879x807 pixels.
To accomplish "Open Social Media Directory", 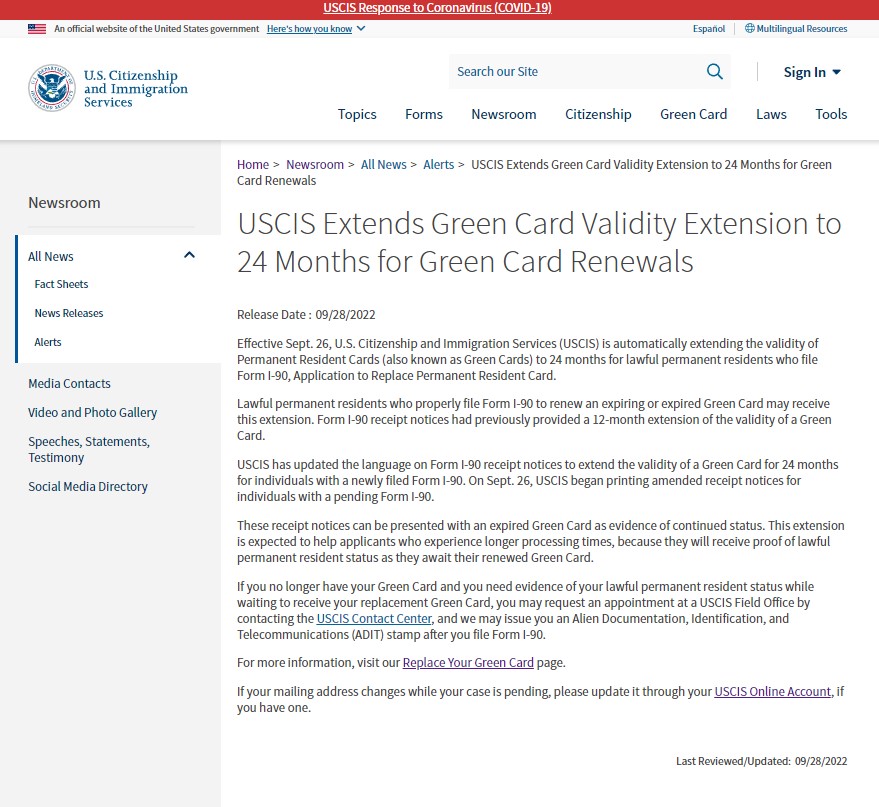I will 88,486.
